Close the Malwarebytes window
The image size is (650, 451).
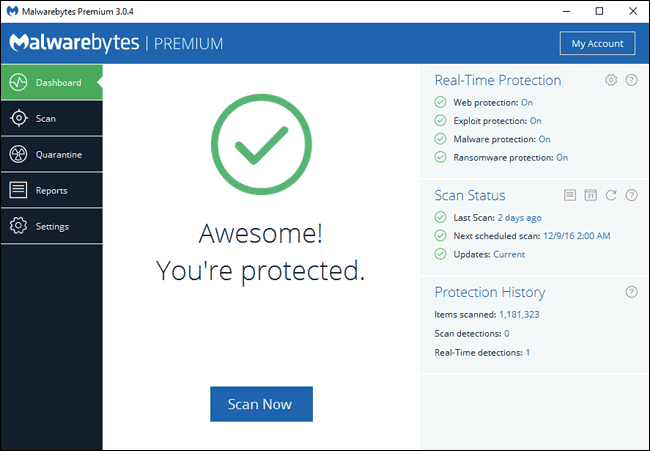click(633, 12)
